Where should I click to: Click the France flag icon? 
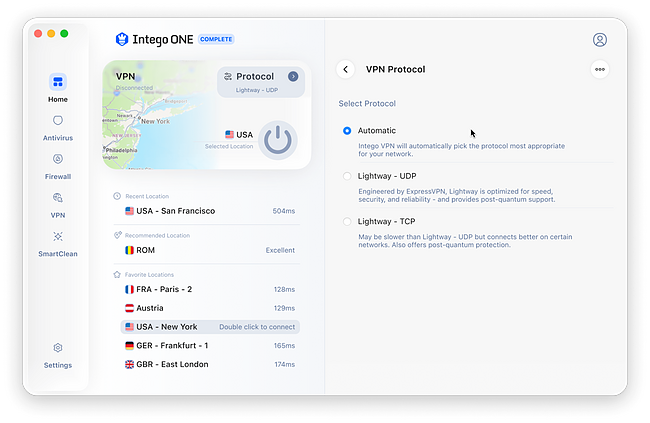point(129,289)
